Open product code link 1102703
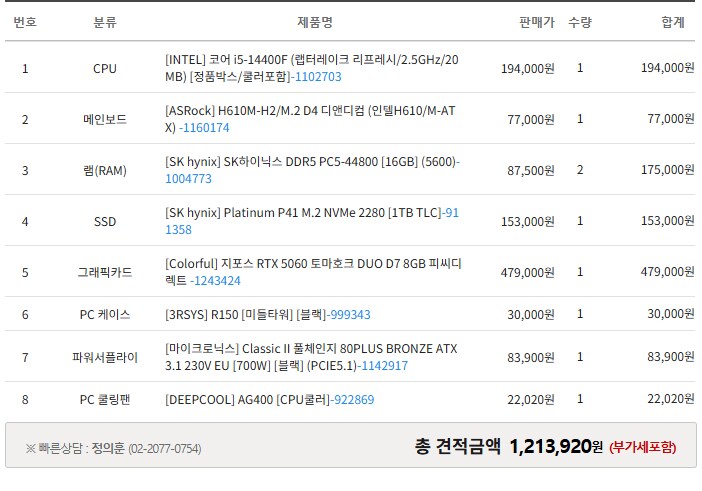The width and height of the screenshot is (702, 491). [x=318, y=77]
